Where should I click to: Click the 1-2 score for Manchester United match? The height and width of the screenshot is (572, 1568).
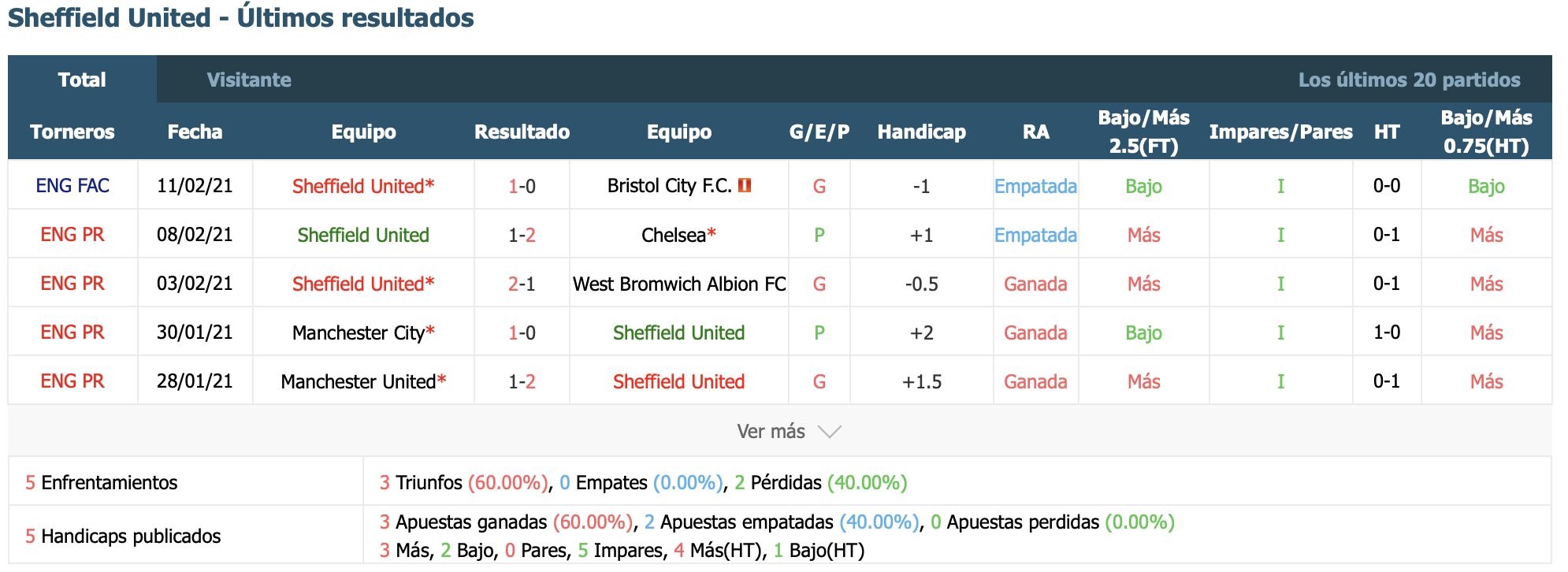coord(522,381)
